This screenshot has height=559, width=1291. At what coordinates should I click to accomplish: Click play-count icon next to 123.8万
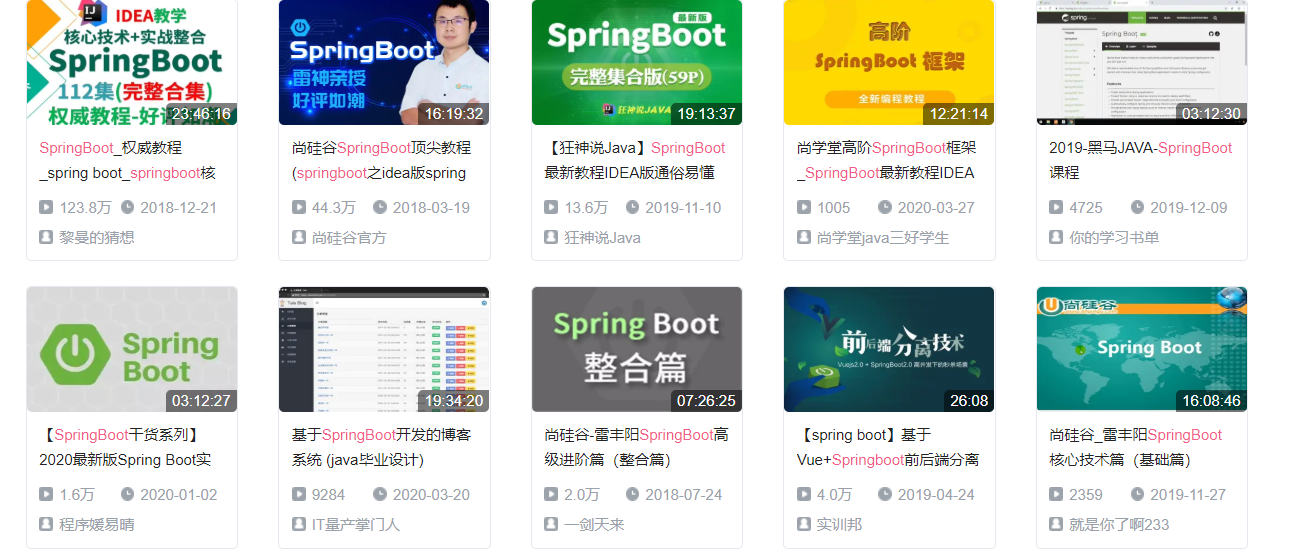46,208
